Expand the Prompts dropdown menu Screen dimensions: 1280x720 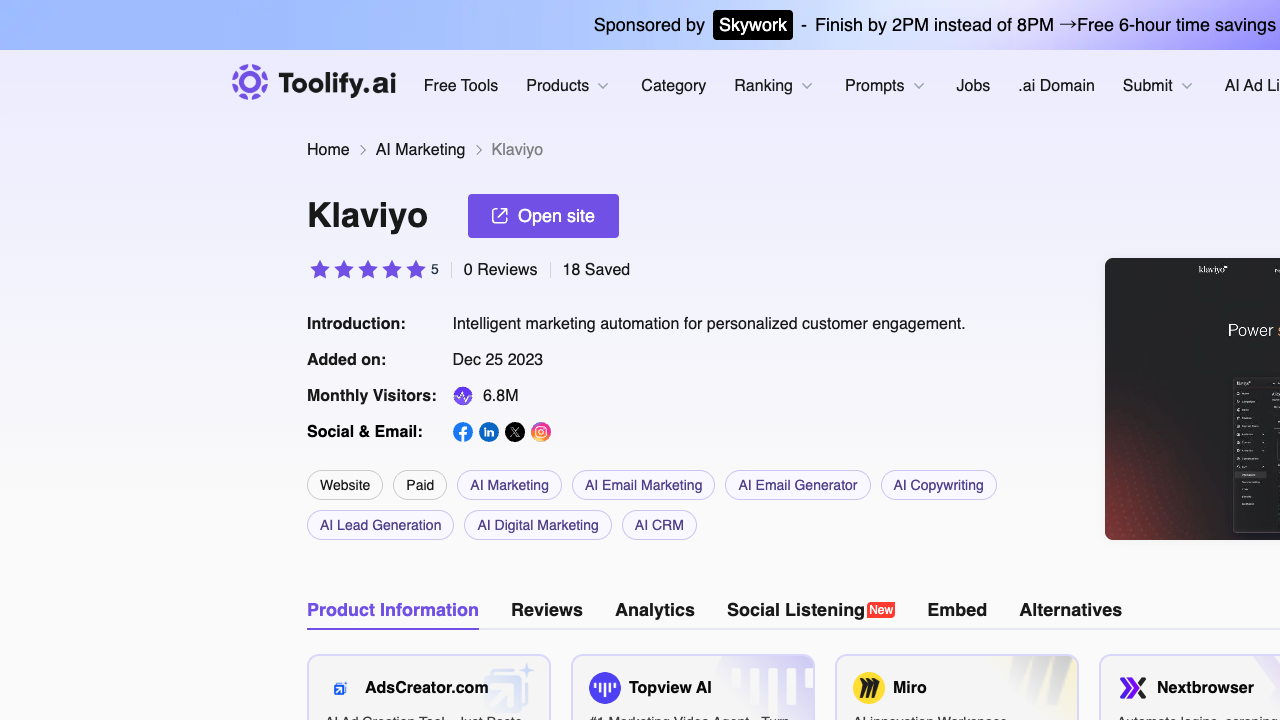885,86
